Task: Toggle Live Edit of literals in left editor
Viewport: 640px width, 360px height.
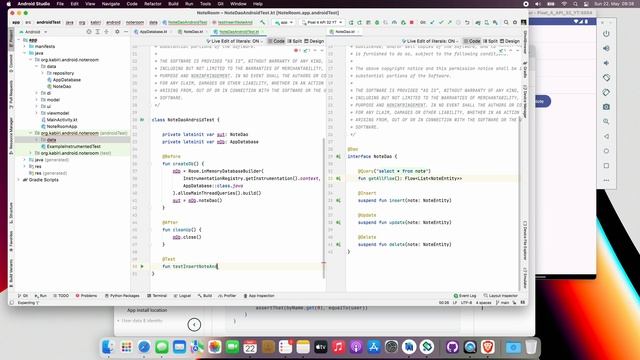Action: click(x=235, y=41)
